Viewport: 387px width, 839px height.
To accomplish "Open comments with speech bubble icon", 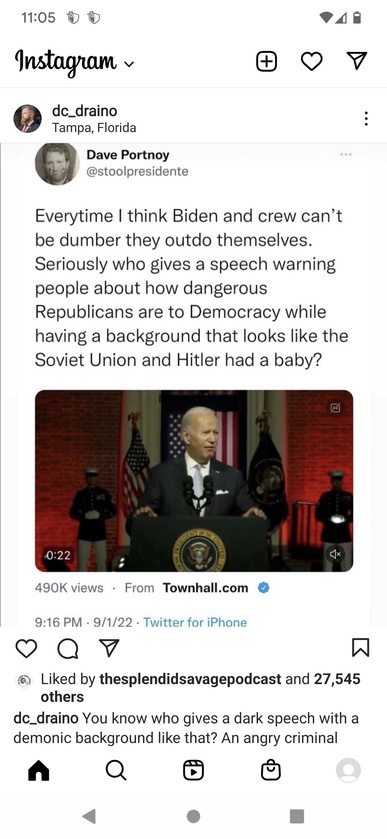I will pos(67,648).
